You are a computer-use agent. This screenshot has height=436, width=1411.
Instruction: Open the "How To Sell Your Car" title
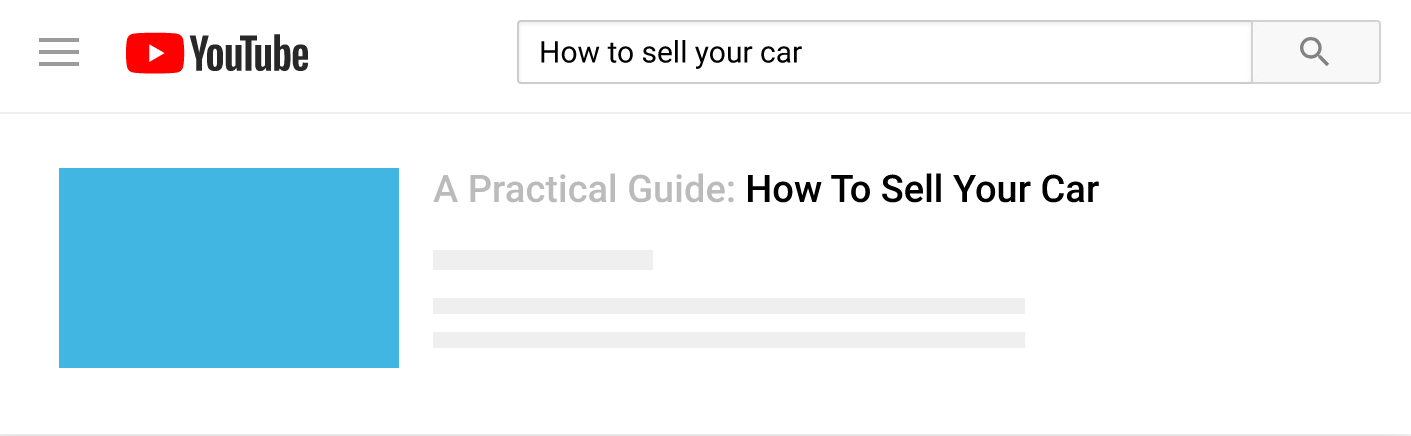point(922,189)
